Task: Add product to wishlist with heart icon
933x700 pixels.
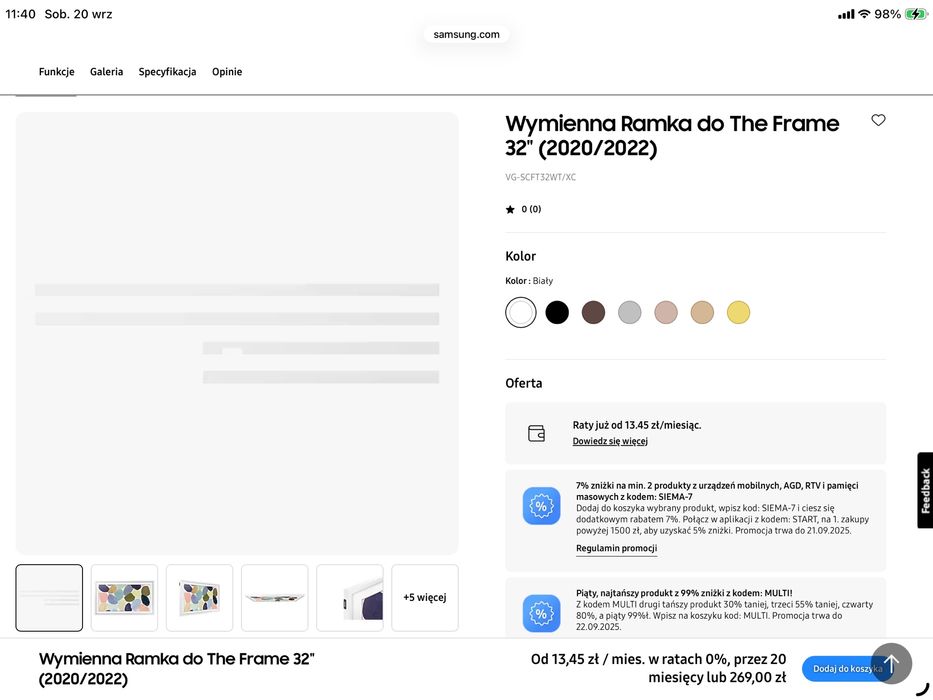Action: pyautogui.click(x=878, y=120)
